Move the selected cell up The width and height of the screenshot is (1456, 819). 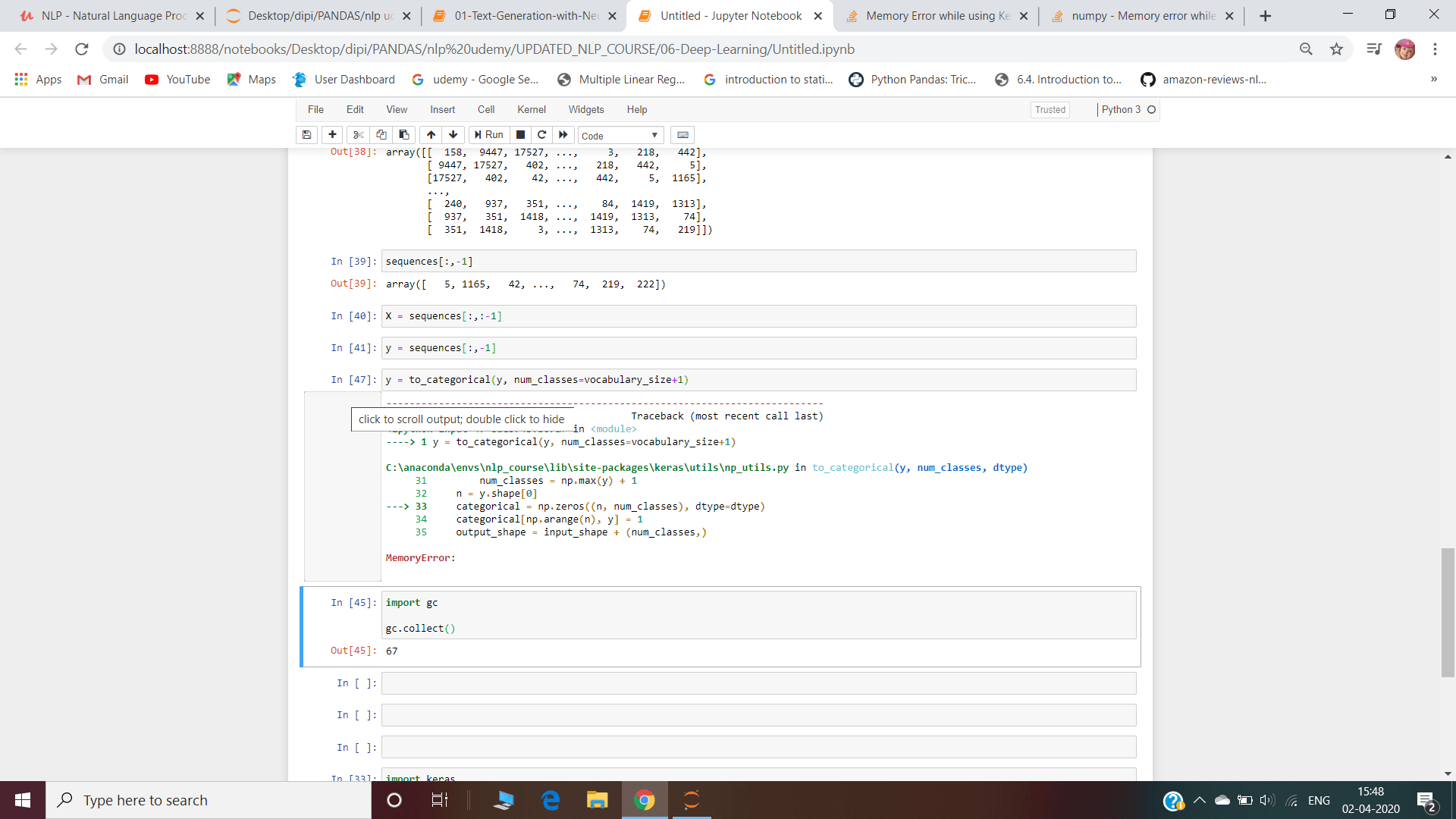(431, 135)
